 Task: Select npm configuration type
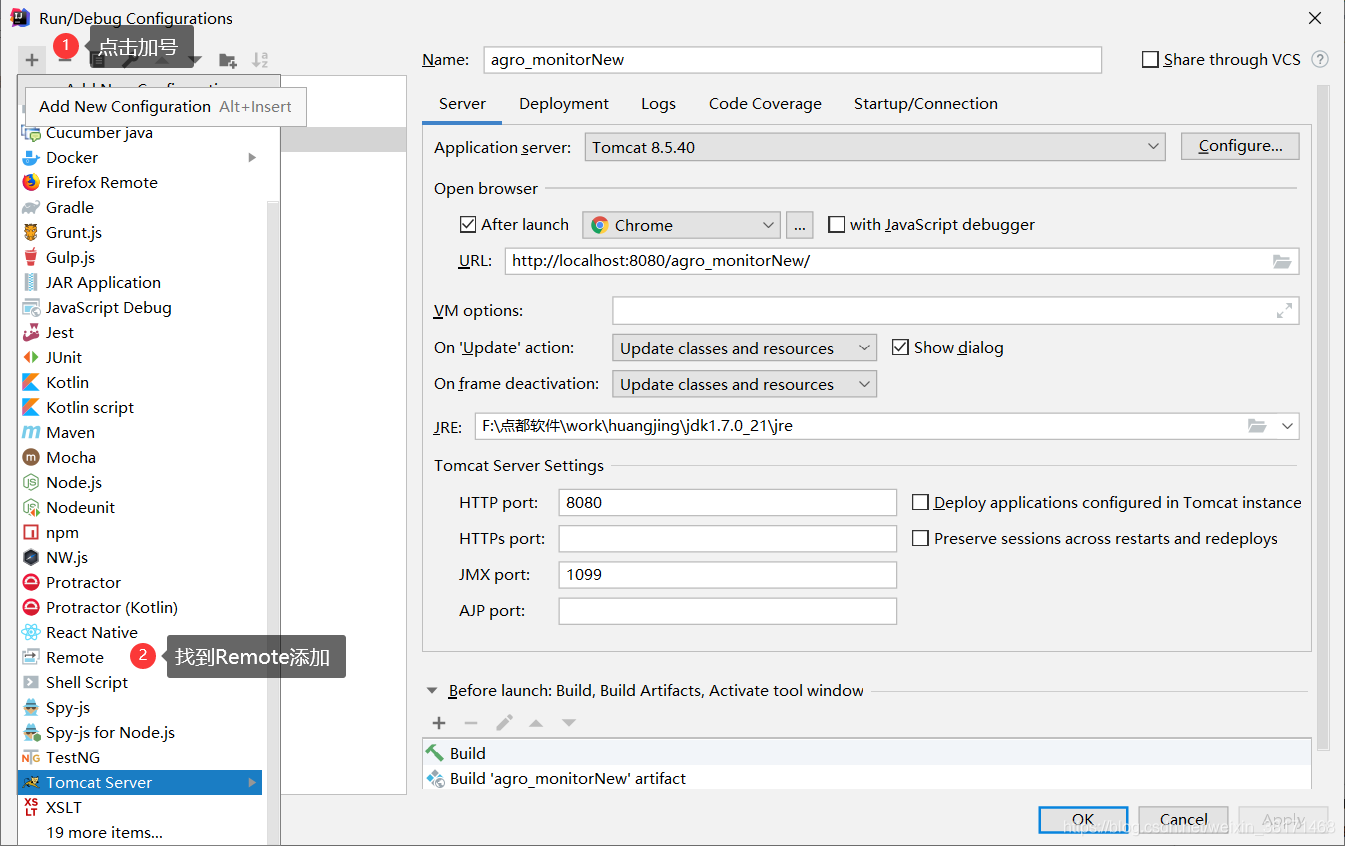click(139, 532)
